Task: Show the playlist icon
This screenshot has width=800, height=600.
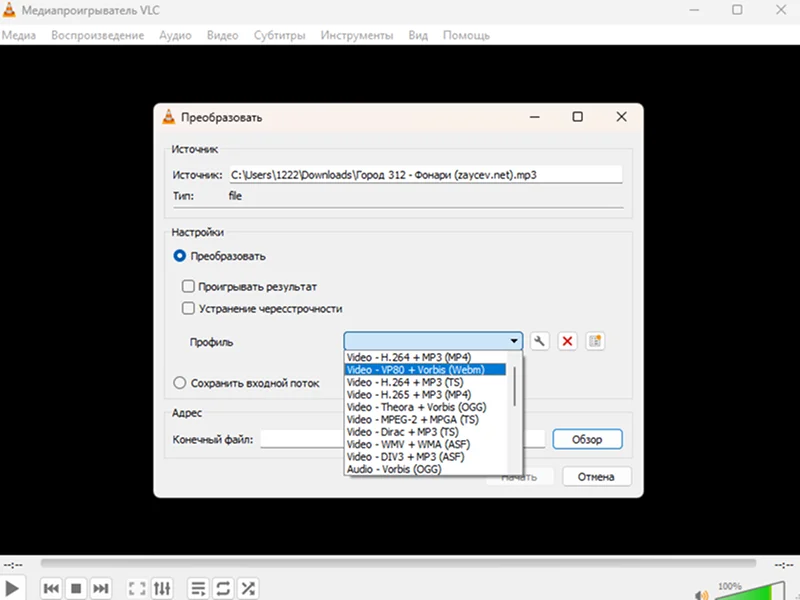Action: [x=198, y=588]
